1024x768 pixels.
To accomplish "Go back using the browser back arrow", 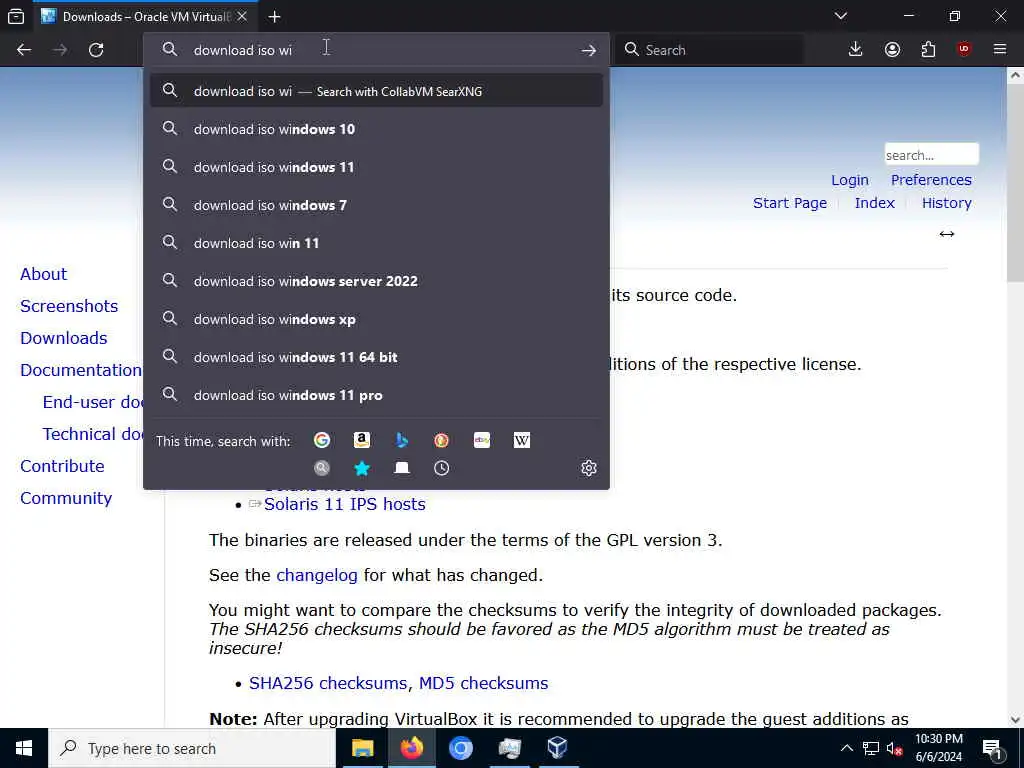I will (x=24, y=50).
